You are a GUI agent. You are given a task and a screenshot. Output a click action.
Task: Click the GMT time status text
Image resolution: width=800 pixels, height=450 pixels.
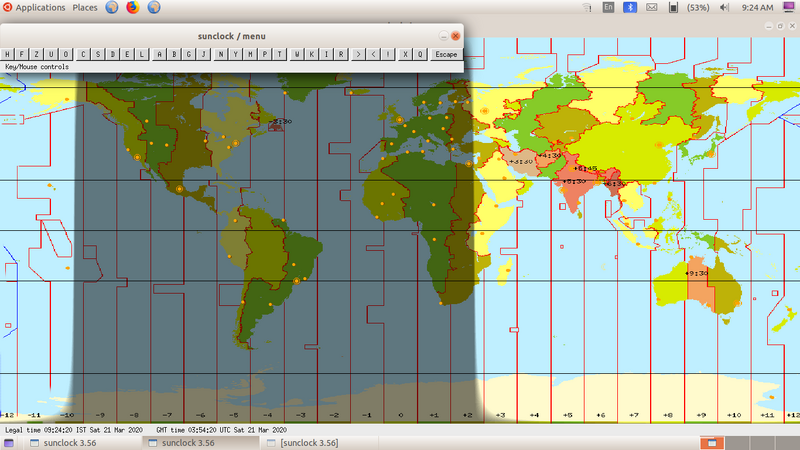click(x=221, y=430)
